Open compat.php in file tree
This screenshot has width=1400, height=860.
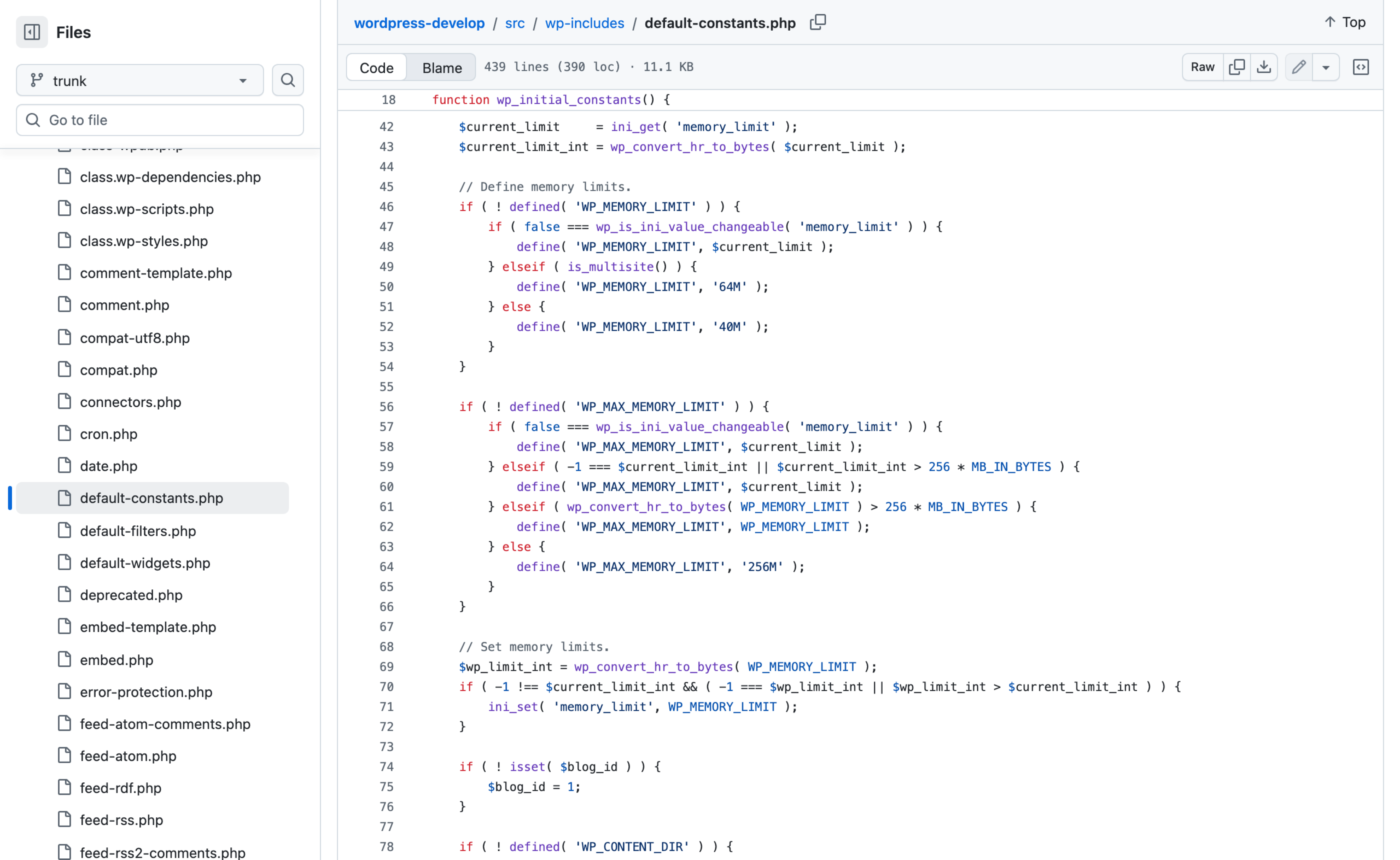[153, 370]
